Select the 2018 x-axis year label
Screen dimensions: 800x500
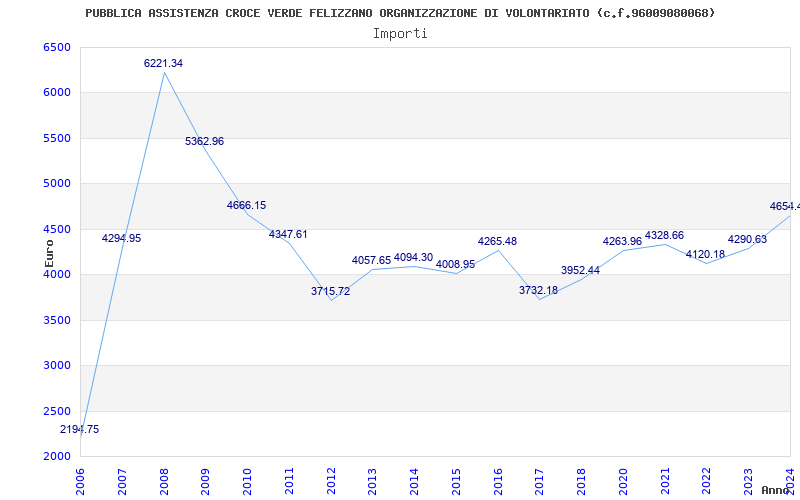pyautogui.click(x=581, y=481)
